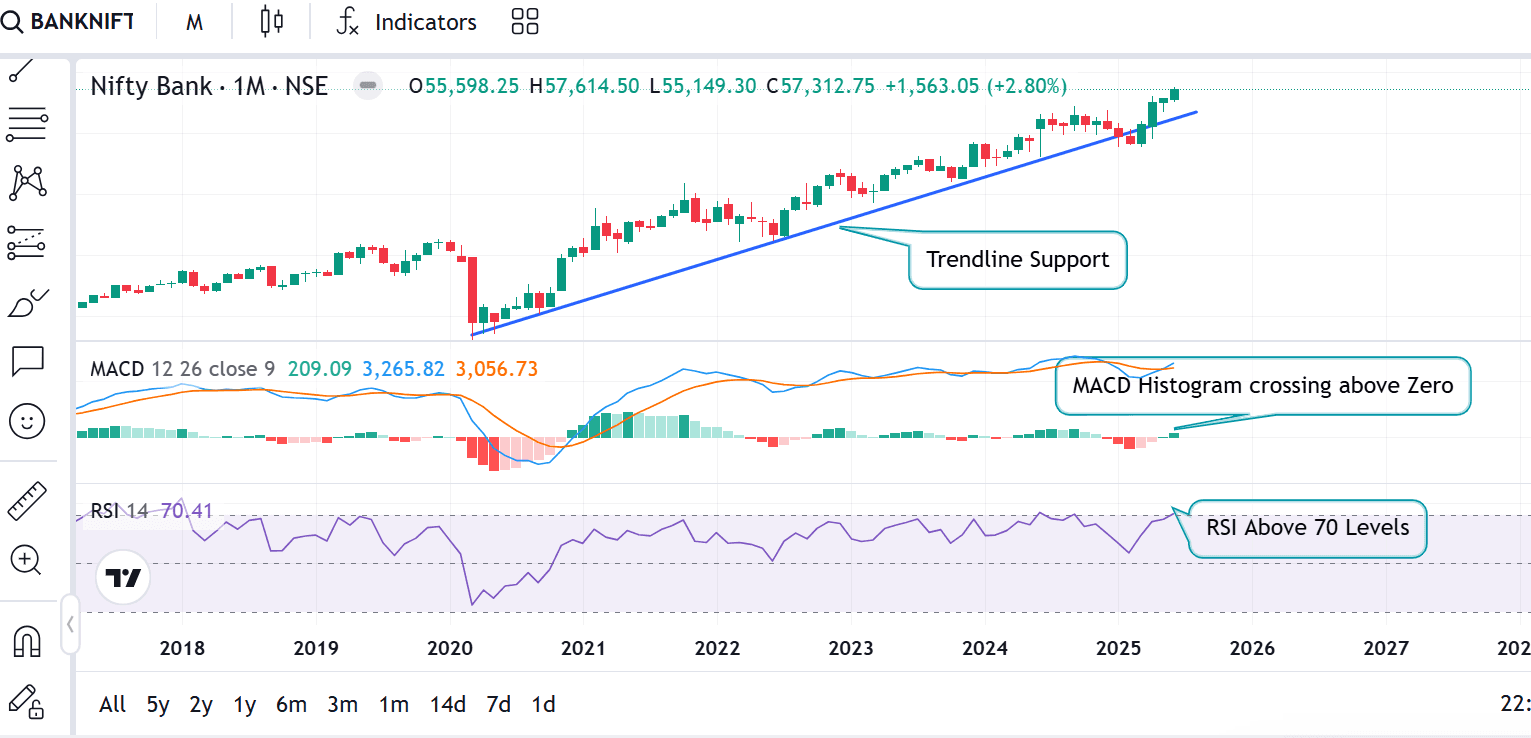1531x738 pixels.
Task: Activate the zoom in tool
Action: tap(26, 560)
